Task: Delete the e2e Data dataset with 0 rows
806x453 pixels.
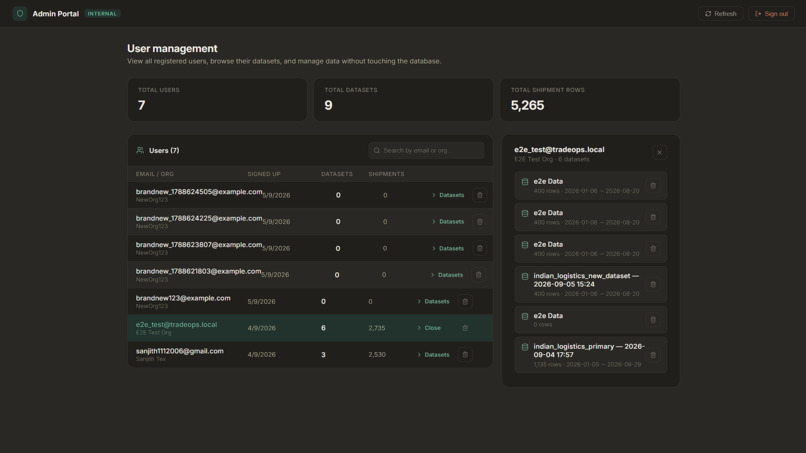Action: (653, 320)
